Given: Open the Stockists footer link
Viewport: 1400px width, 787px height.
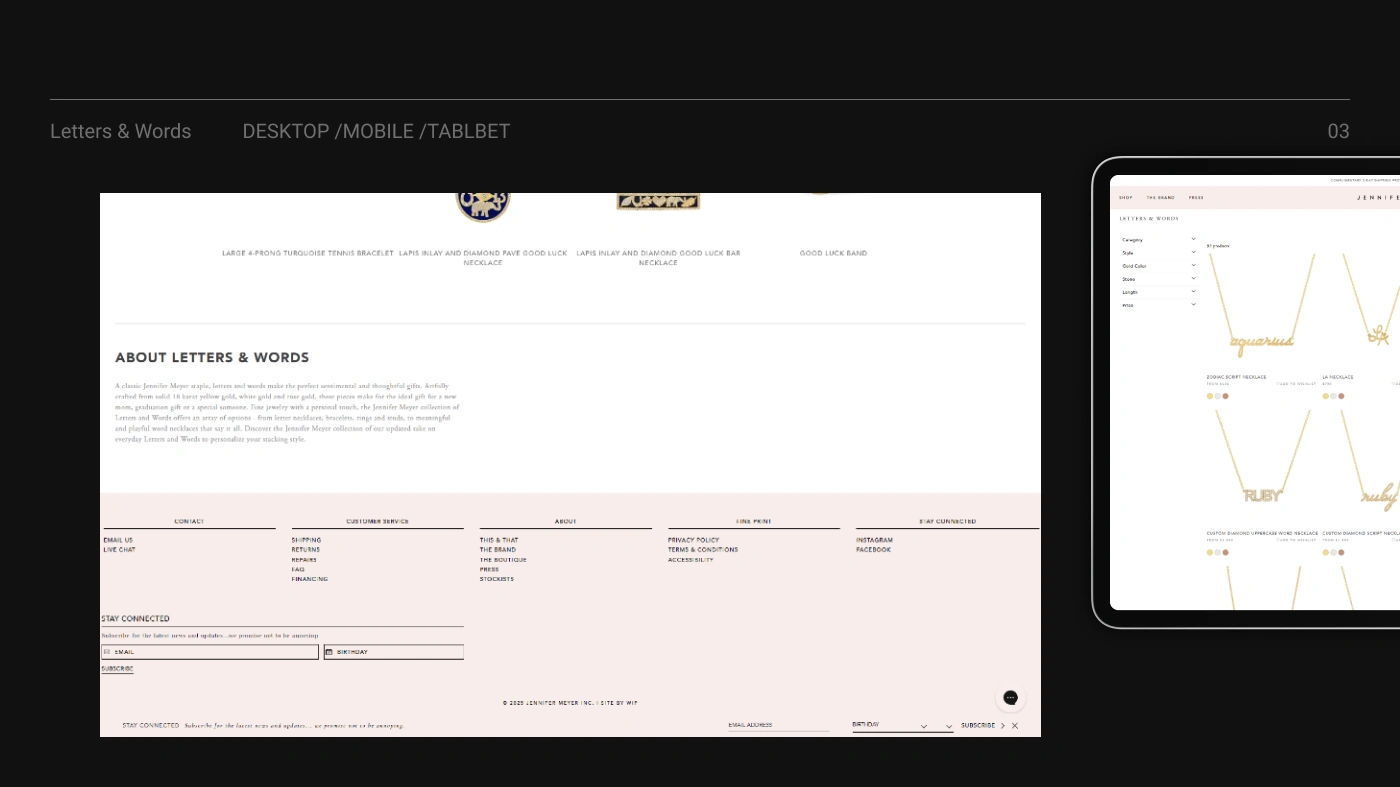Looking at the screenshot, I should (x=497, y=579).
